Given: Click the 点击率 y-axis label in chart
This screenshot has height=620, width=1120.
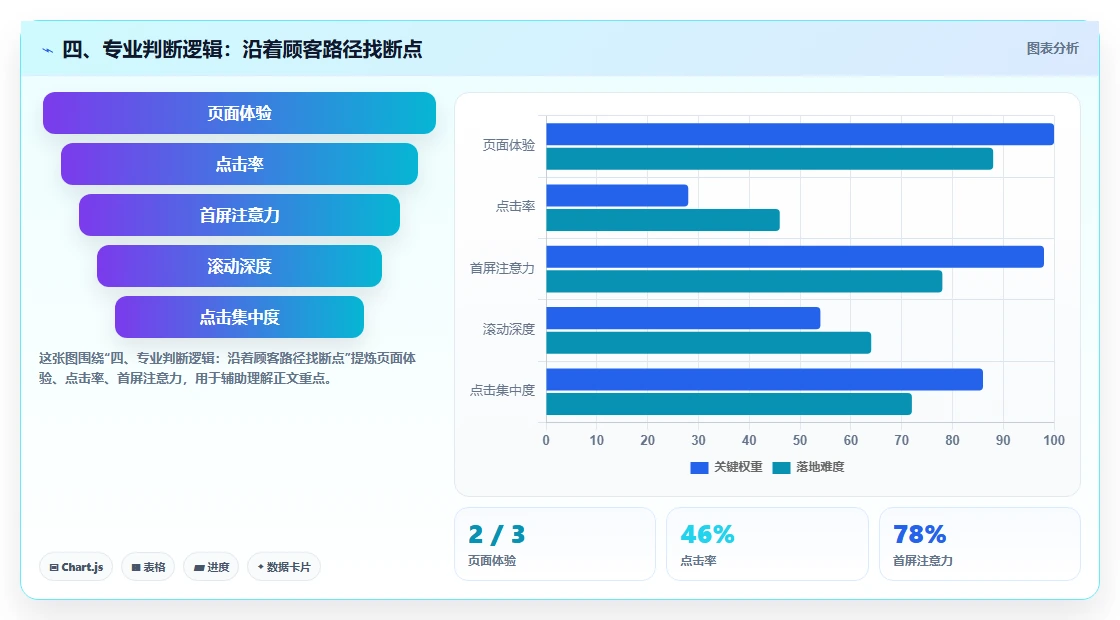Looking at the screenshot, I should point(515,207).
